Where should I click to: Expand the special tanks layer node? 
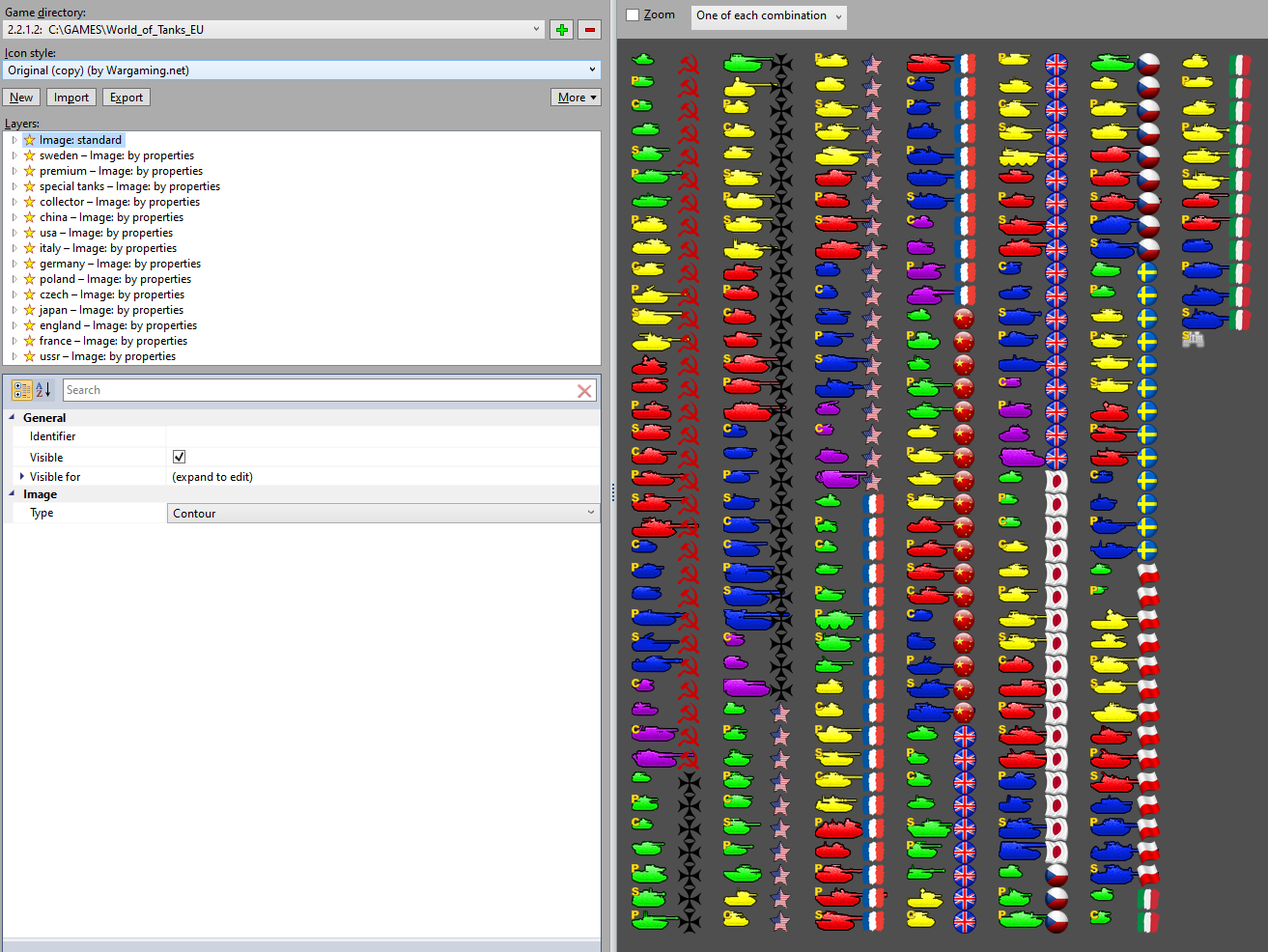point(14,186)
